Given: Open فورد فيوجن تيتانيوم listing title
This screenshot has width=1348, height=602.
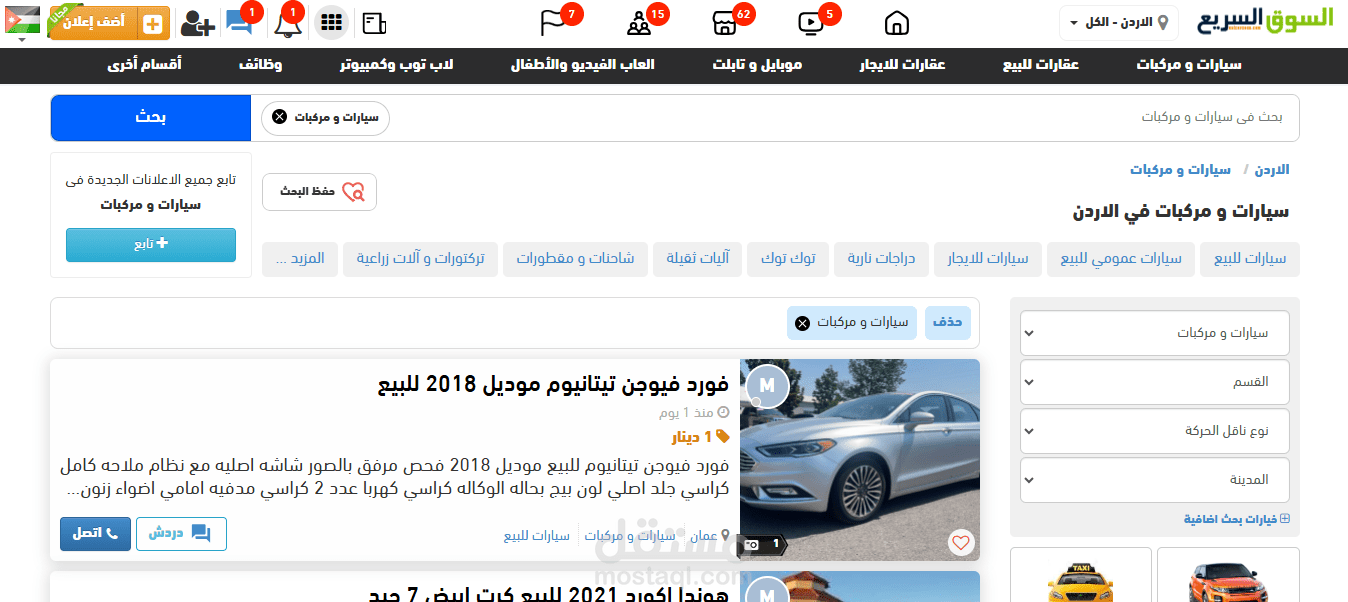Looking at the screenshot, I should point(554,385).
